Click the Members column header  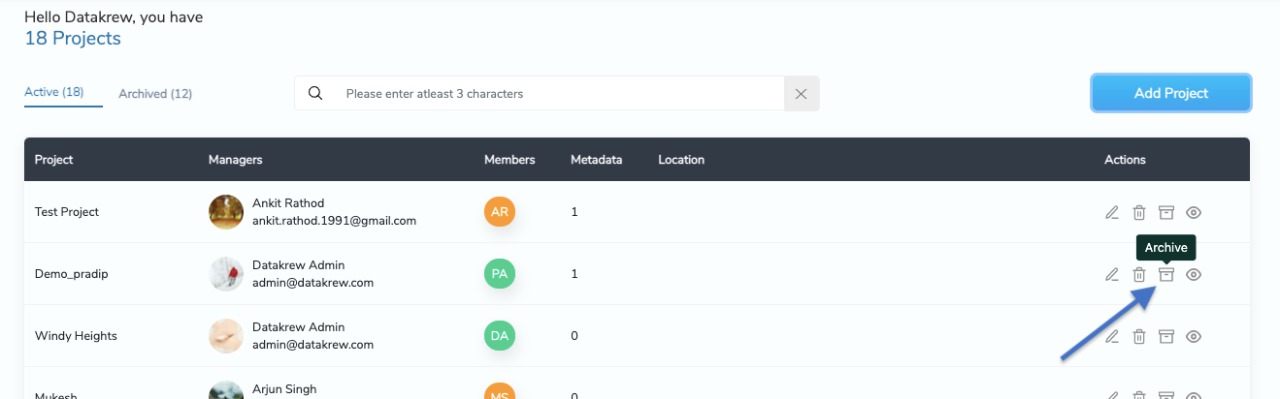coord(510,159)
